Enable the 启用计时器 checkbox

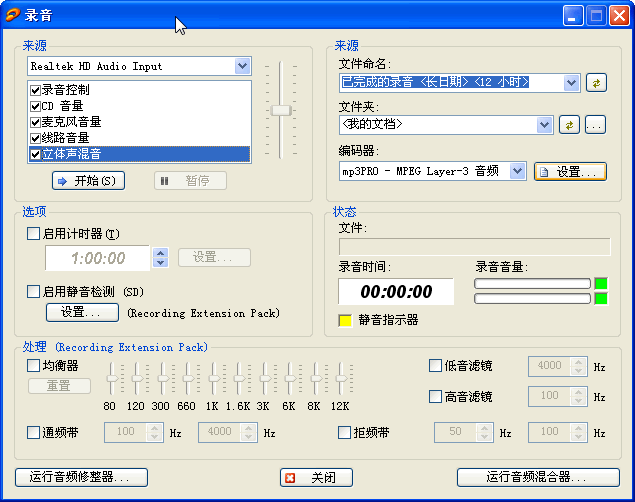[x=34, y=234]
